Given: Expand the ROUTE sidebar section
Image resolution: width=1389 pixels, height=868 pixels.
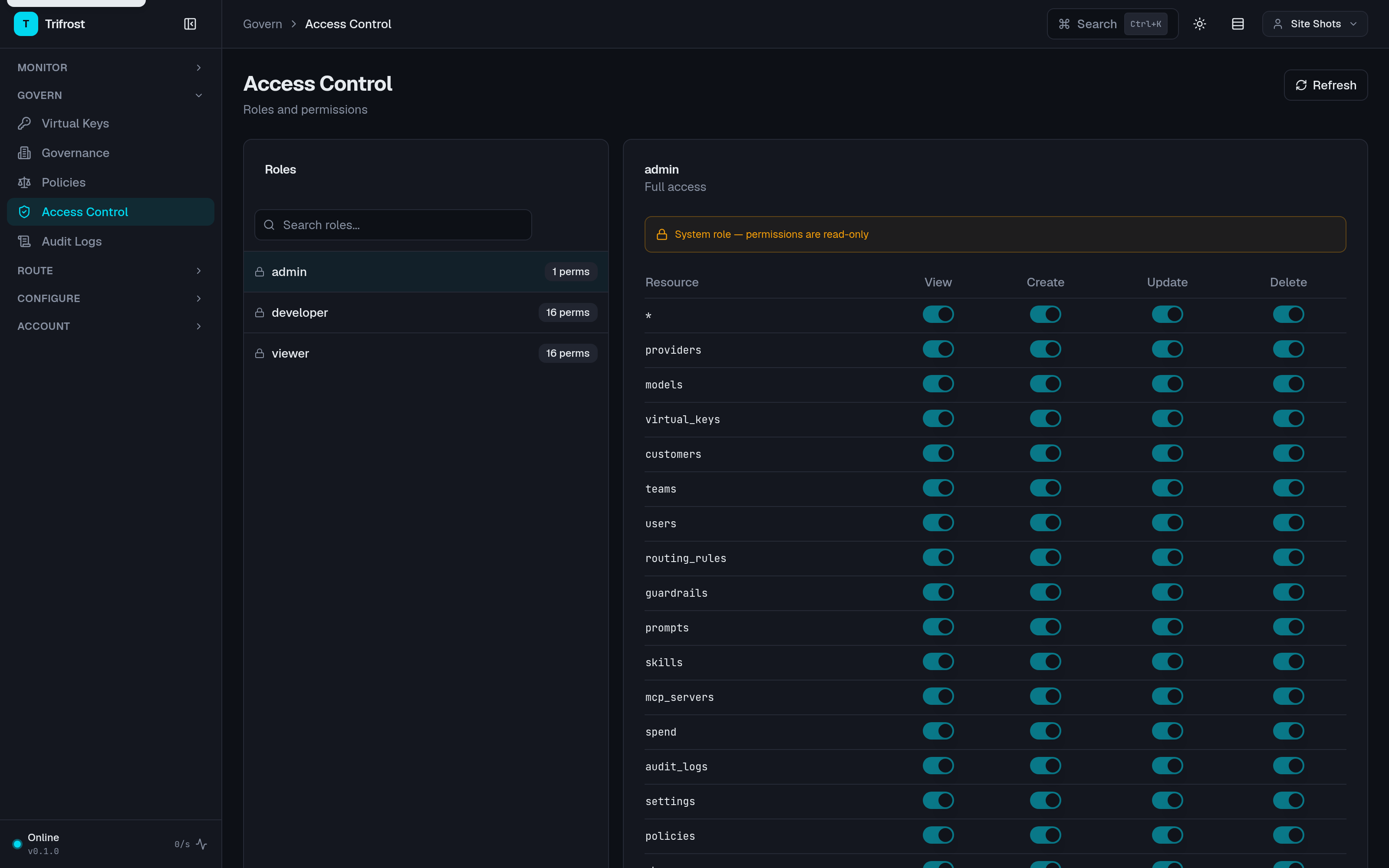Looking at the screenshot, I should coord(110,270).
